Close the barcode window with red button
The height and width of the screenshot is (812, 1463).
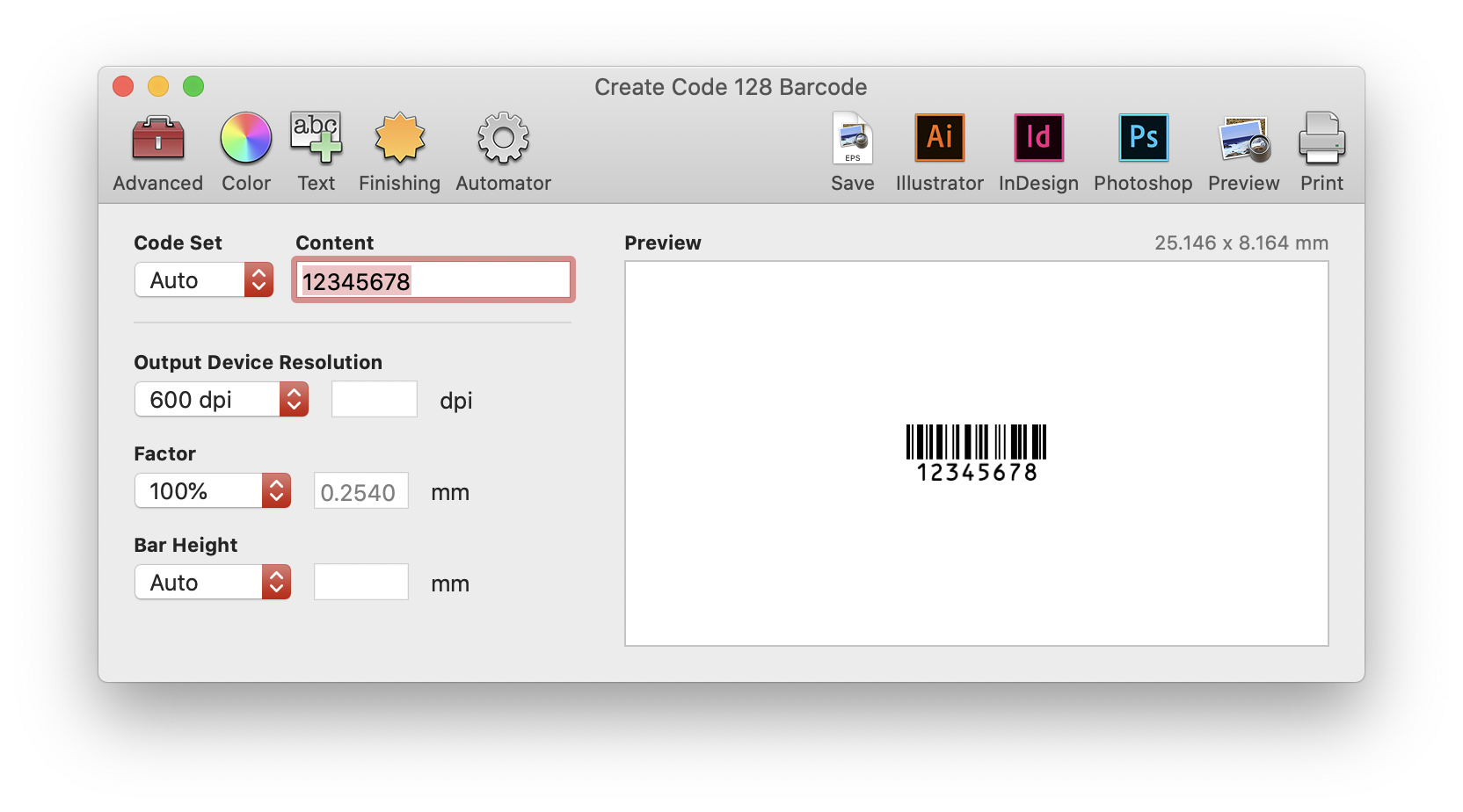click(x=123, y=86)
